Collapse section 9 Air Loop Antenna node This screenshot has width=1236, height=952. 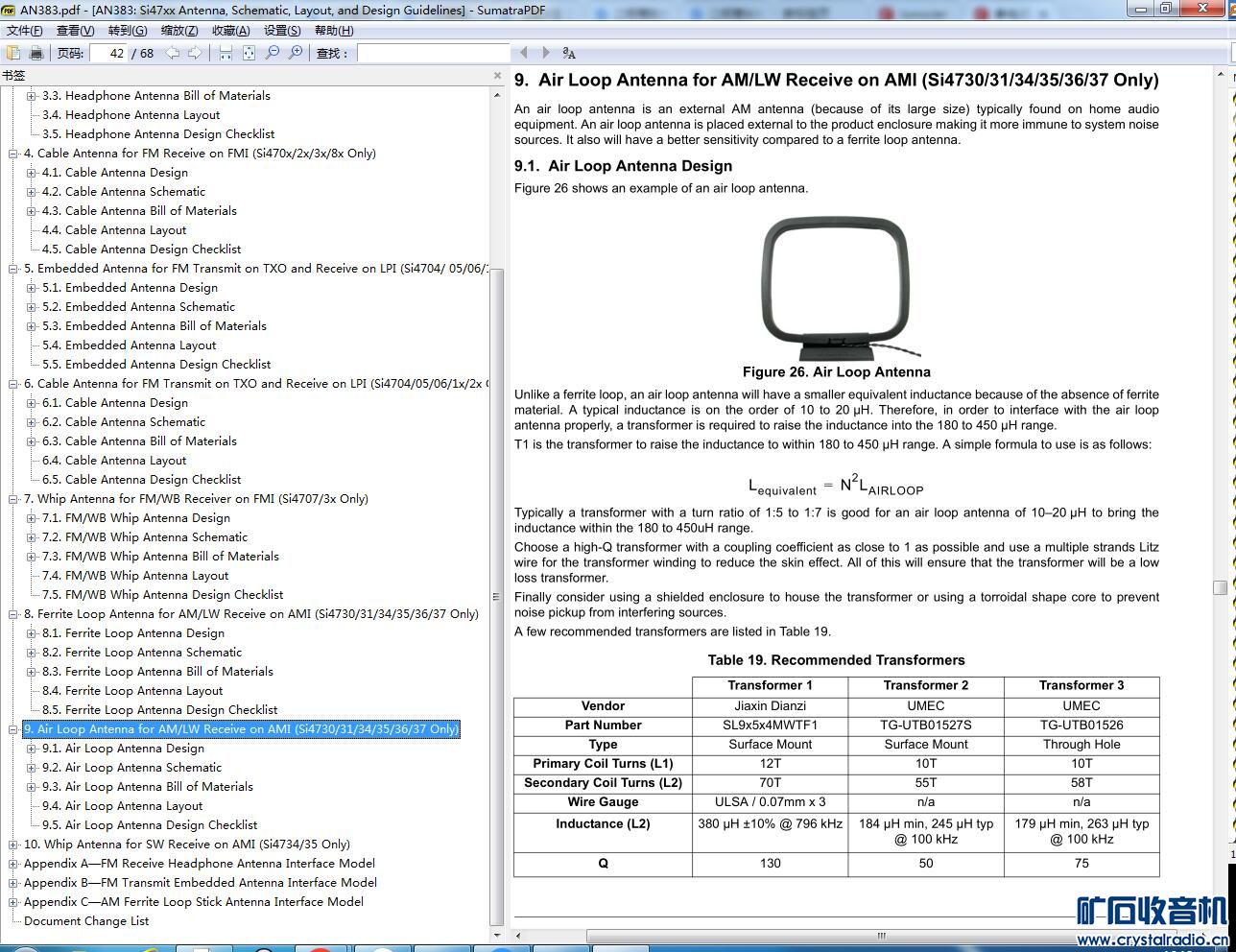13,729
